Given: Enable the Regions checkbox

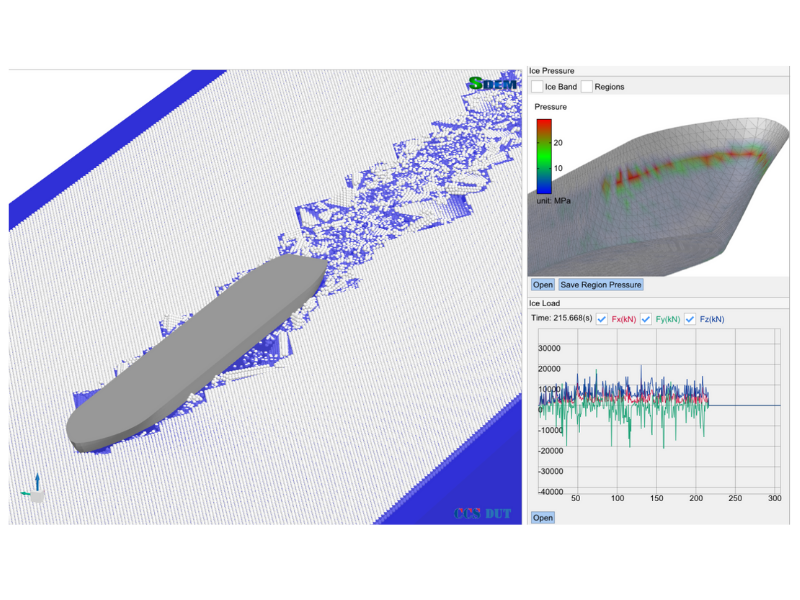Looking at the screenshot, I should (x=587, y=87).
